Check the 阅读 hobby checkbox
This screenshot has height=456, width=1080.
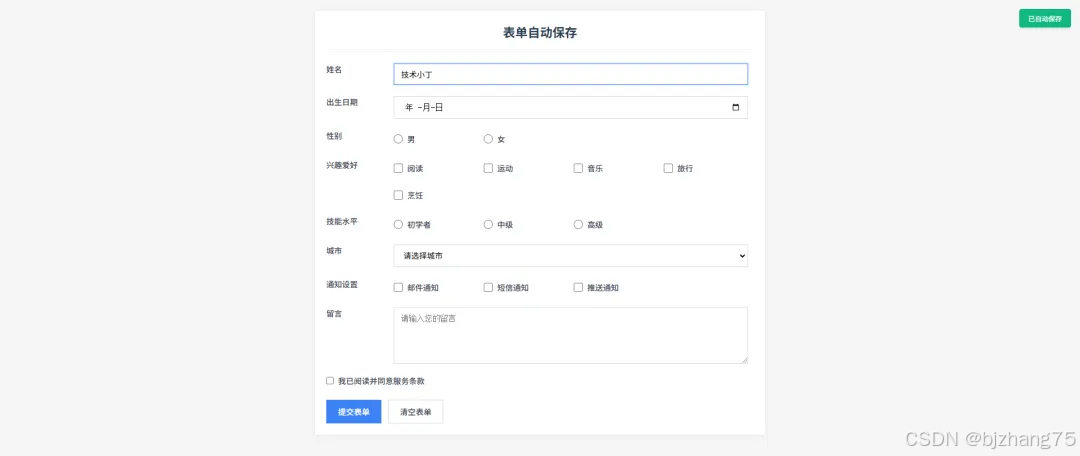click(x=398, y=168)
